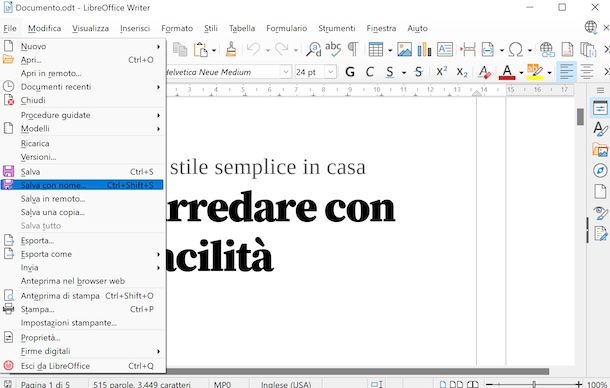Image resolution: width=610 pixels, height=388 pixels.
Task: Select Stampa... from File menu
Action: point(82,309)
